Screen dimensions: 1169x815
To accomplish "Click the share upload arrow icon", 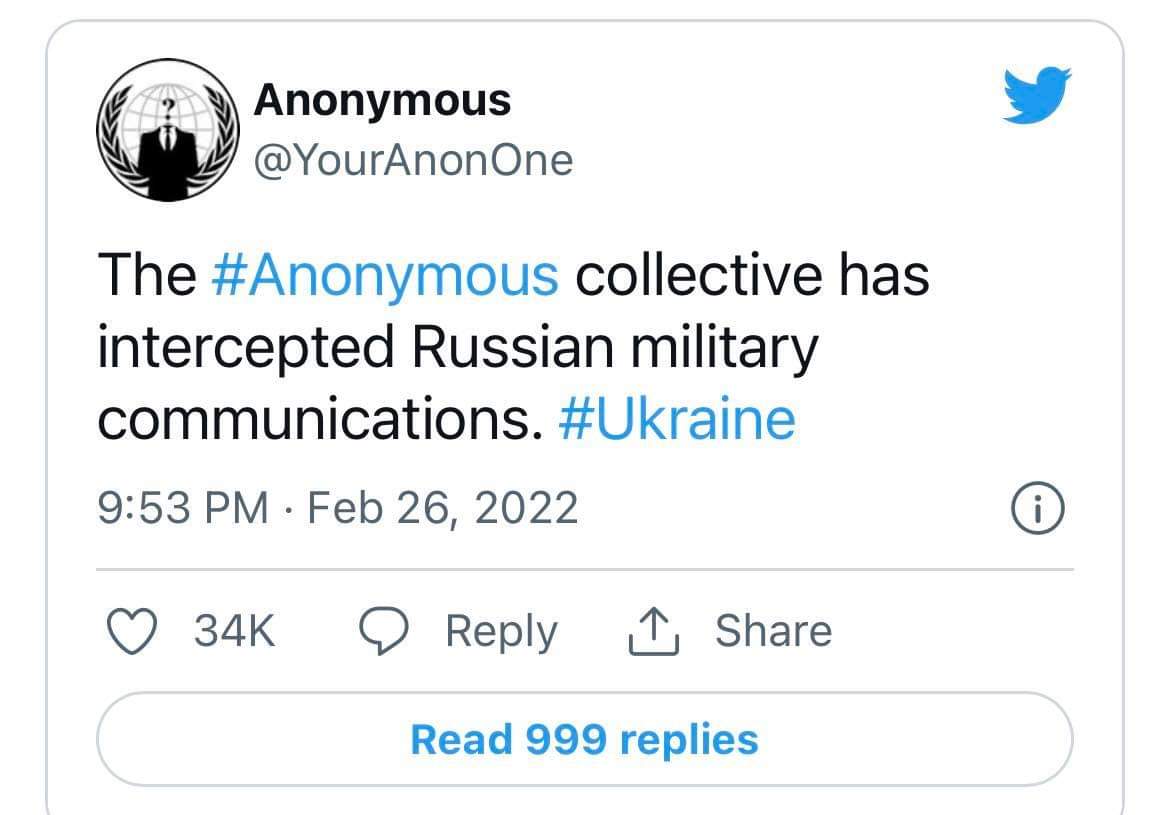I will tap(654, 631).
